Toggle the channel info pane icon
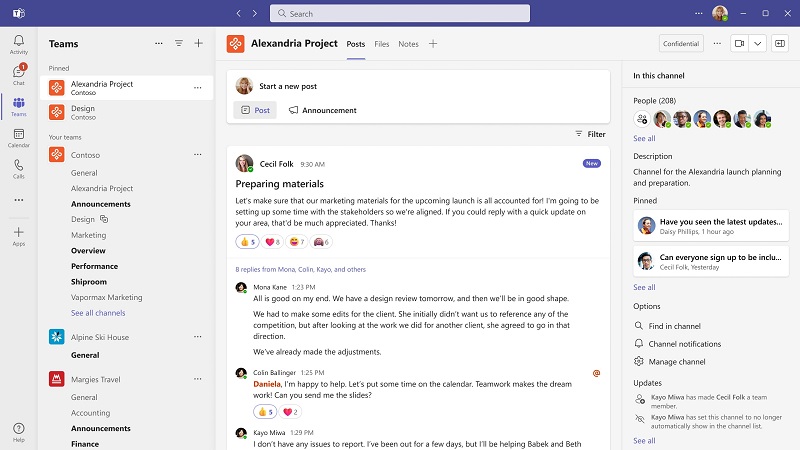The image size is (800, 450). (x=780, y=43)
